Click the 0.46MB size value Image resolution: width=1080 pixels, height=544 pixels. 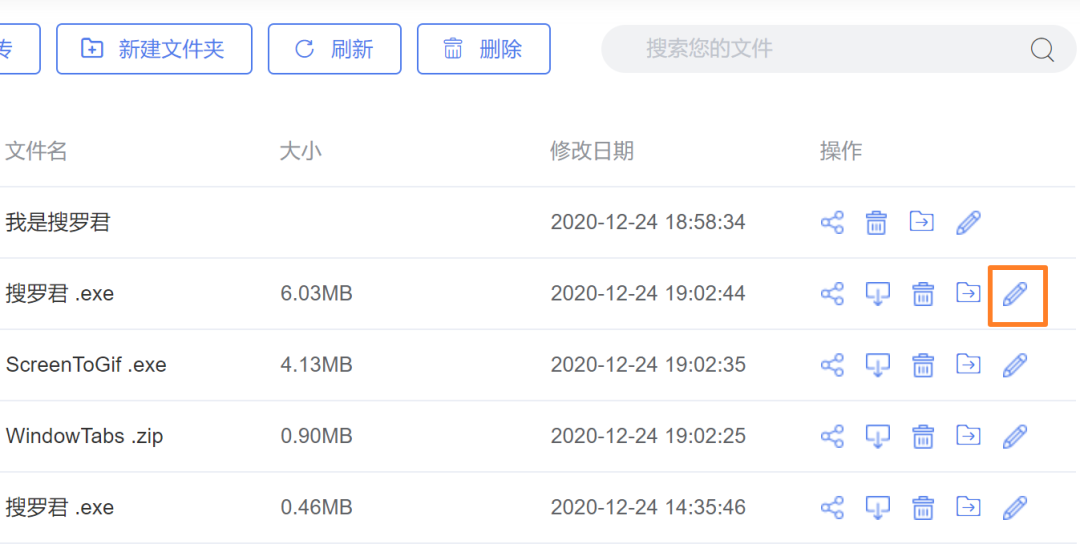(316, 508)
